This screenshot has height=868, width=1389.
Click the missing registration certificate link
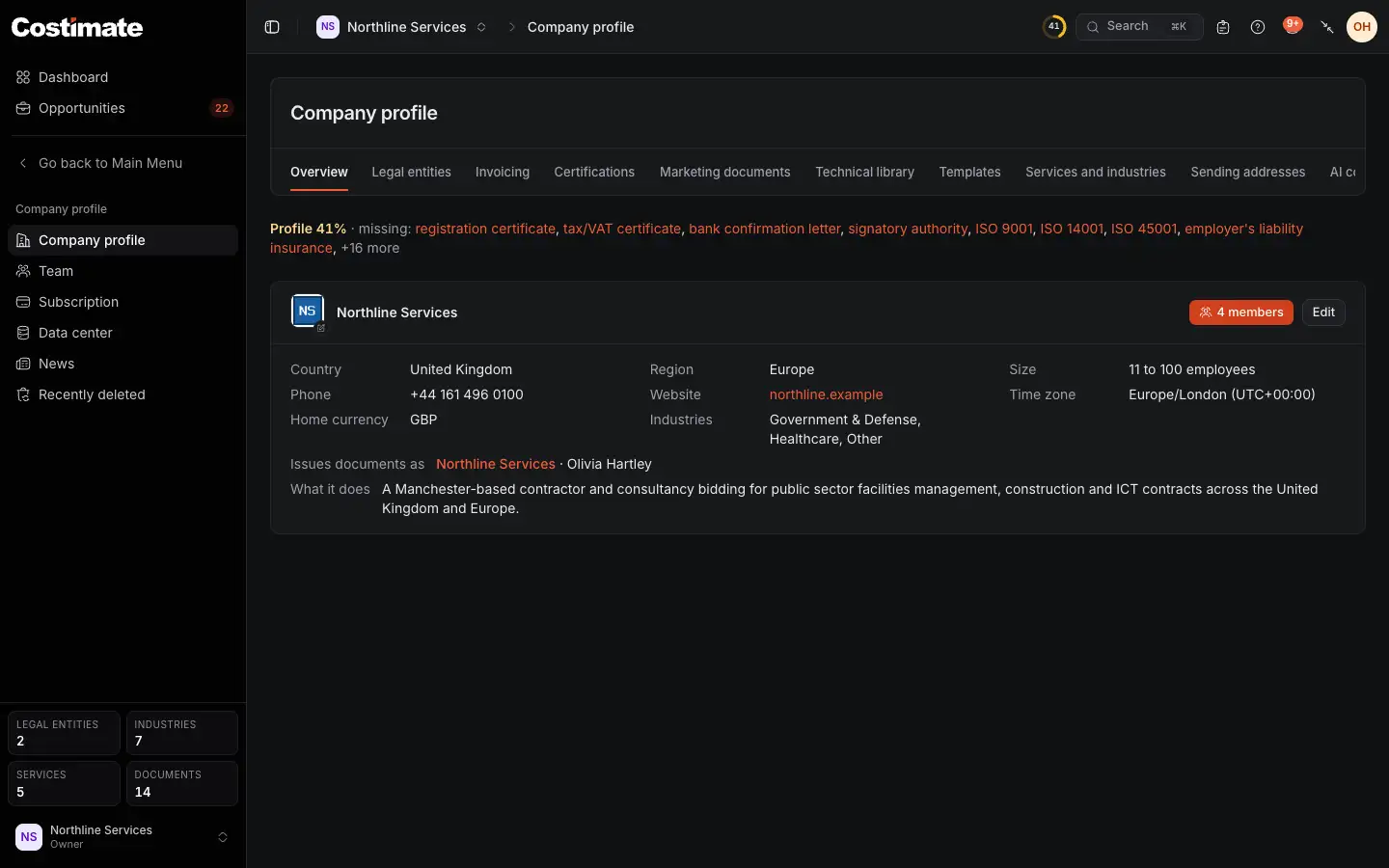point(485,229)
